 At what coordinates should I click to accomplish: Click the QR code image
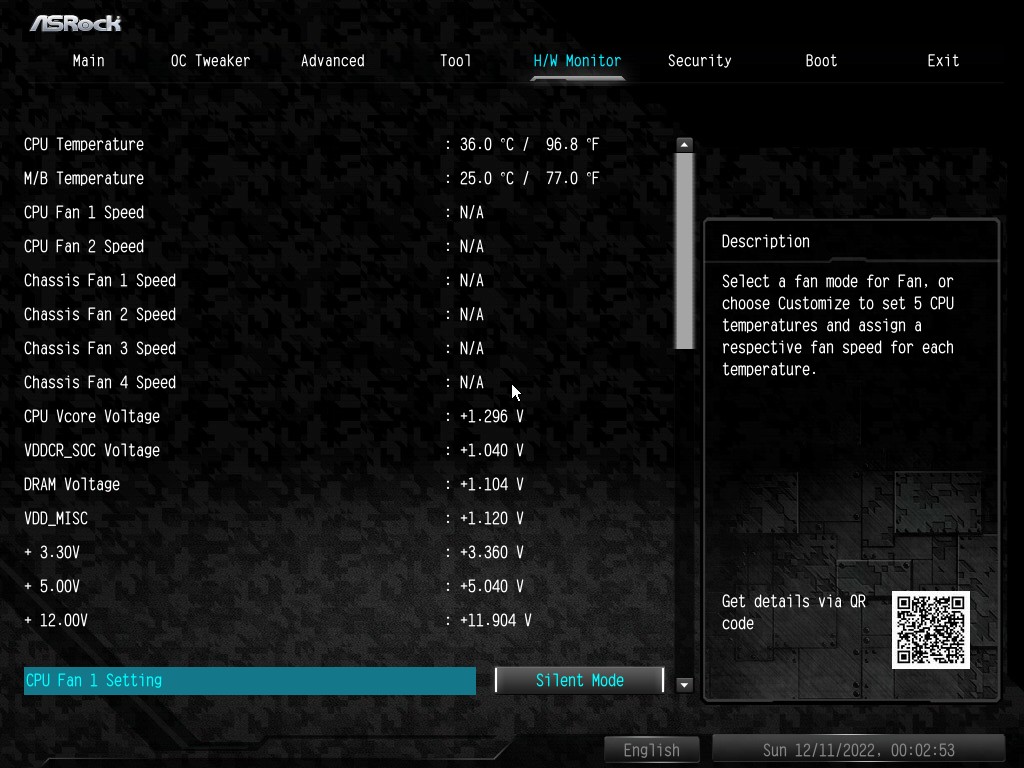[x=930, y=629]
